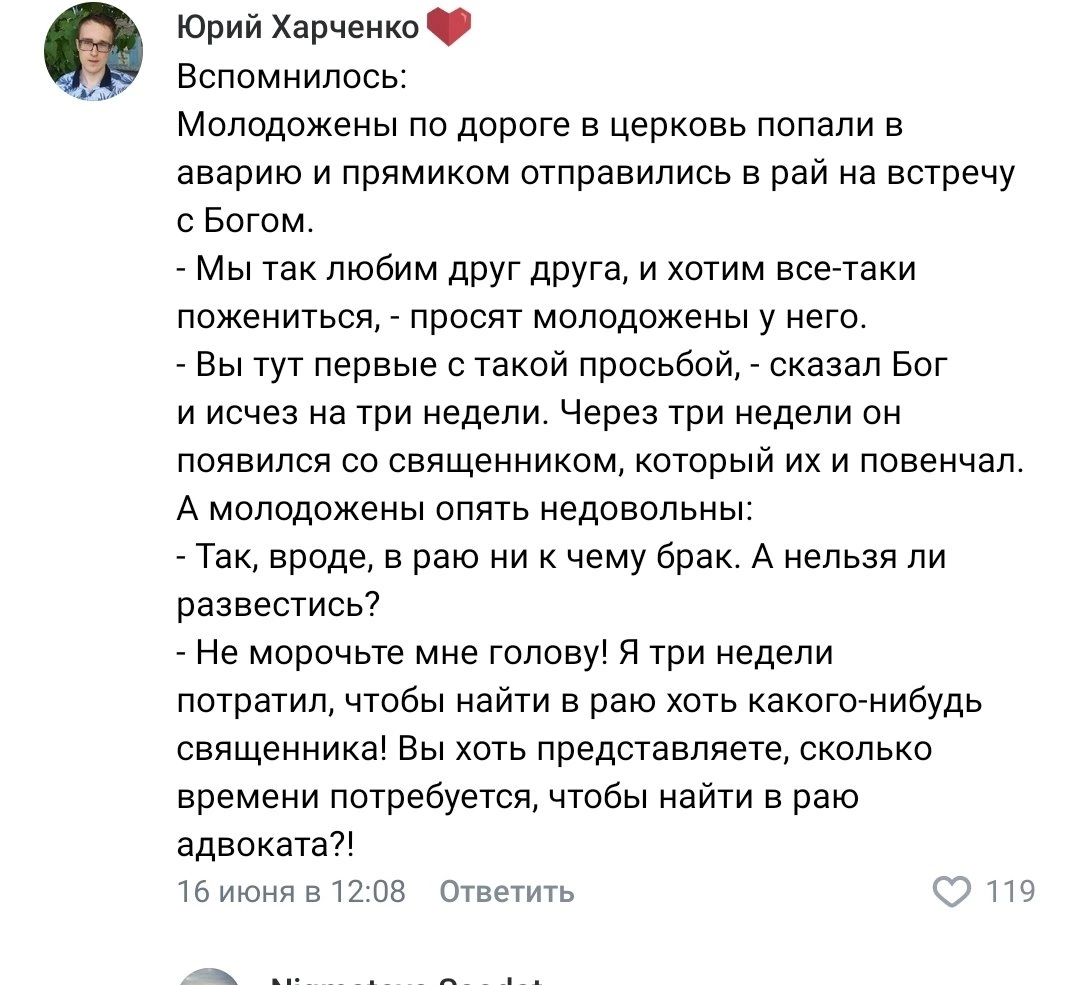Open the profile link Юрий Харченко

click(298, 28)
